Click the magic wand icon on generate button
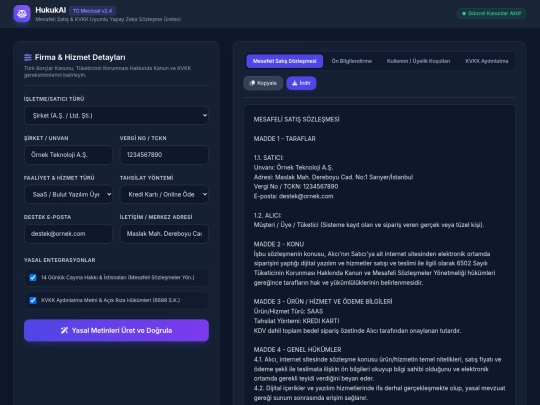Viewport: 540px width, 405px height. coord(64,330)
